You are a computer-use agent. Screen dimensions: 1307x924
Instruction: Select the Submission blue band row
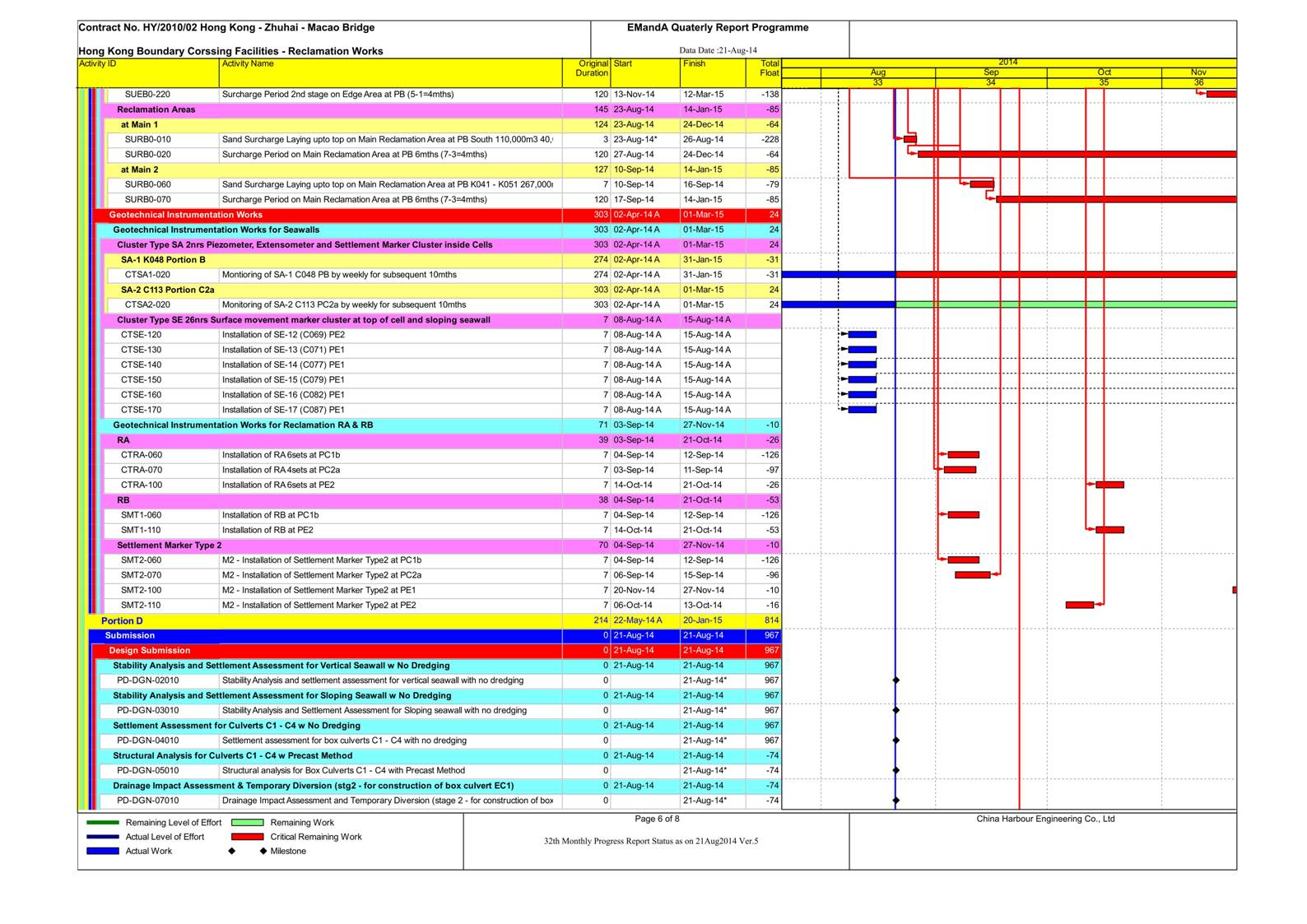tap(435, 635)
